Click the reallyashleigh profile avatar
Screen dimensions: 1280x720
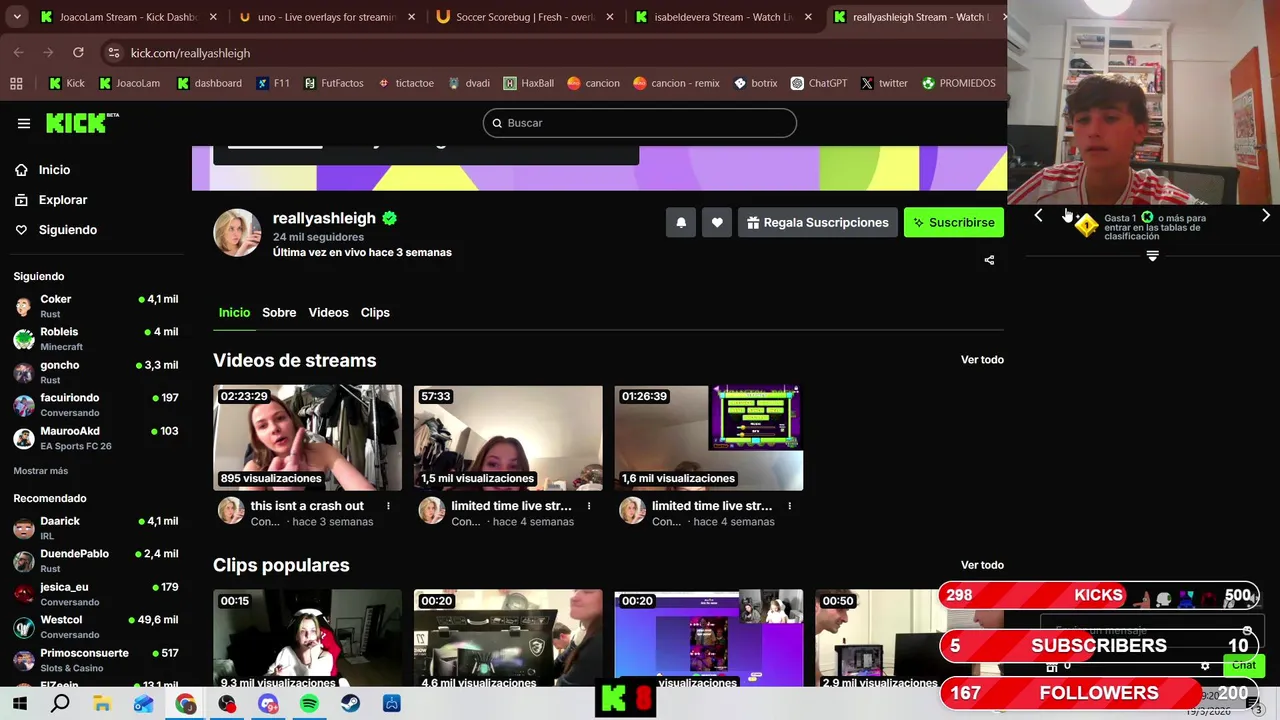tap(237, 233)
